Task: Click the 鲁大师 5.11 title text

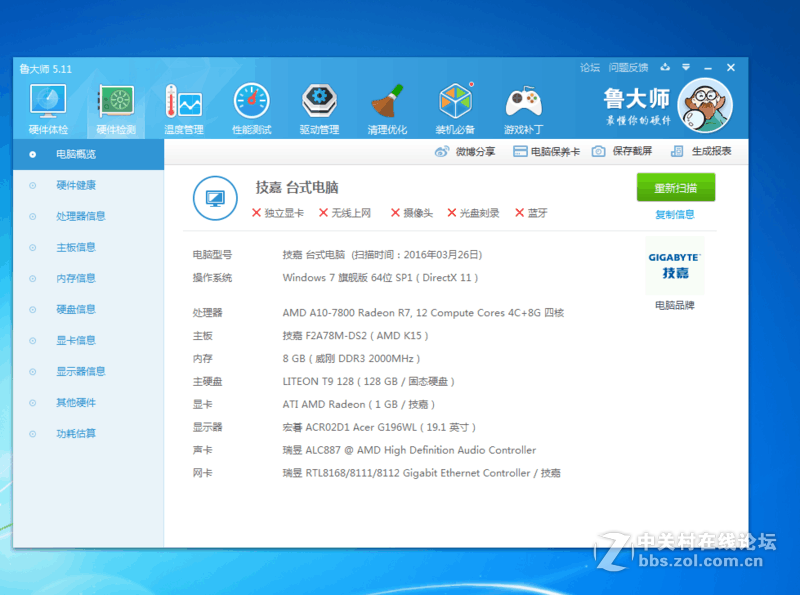Action: click(x=45, y=69)
